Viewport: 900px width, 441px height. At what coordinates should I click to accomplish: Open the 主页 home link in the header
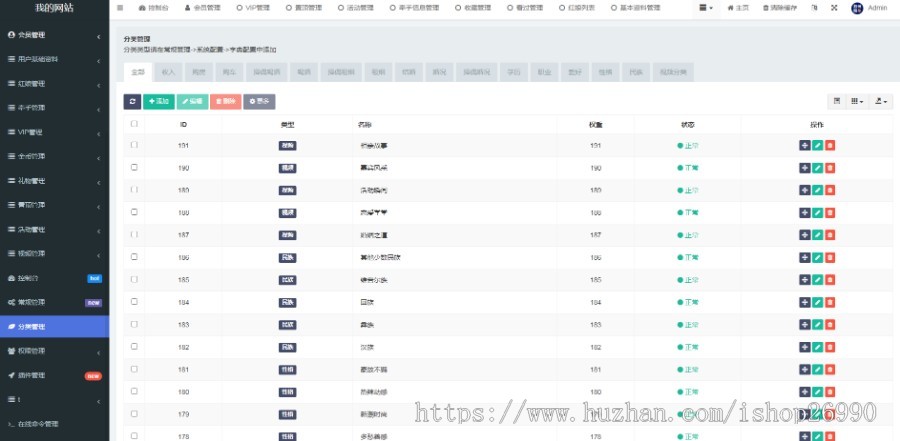click(x=738, y=8)
